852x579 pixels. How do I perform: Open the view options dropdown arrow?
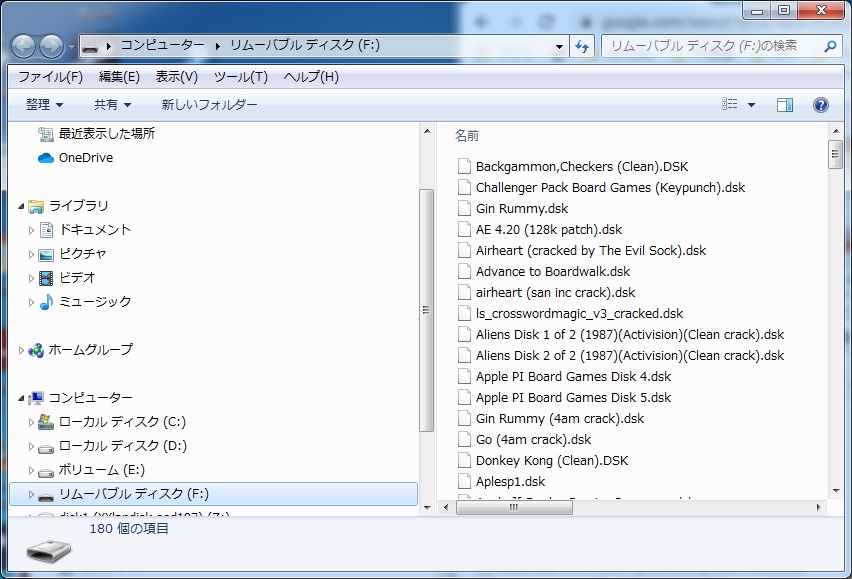point(751,104)
